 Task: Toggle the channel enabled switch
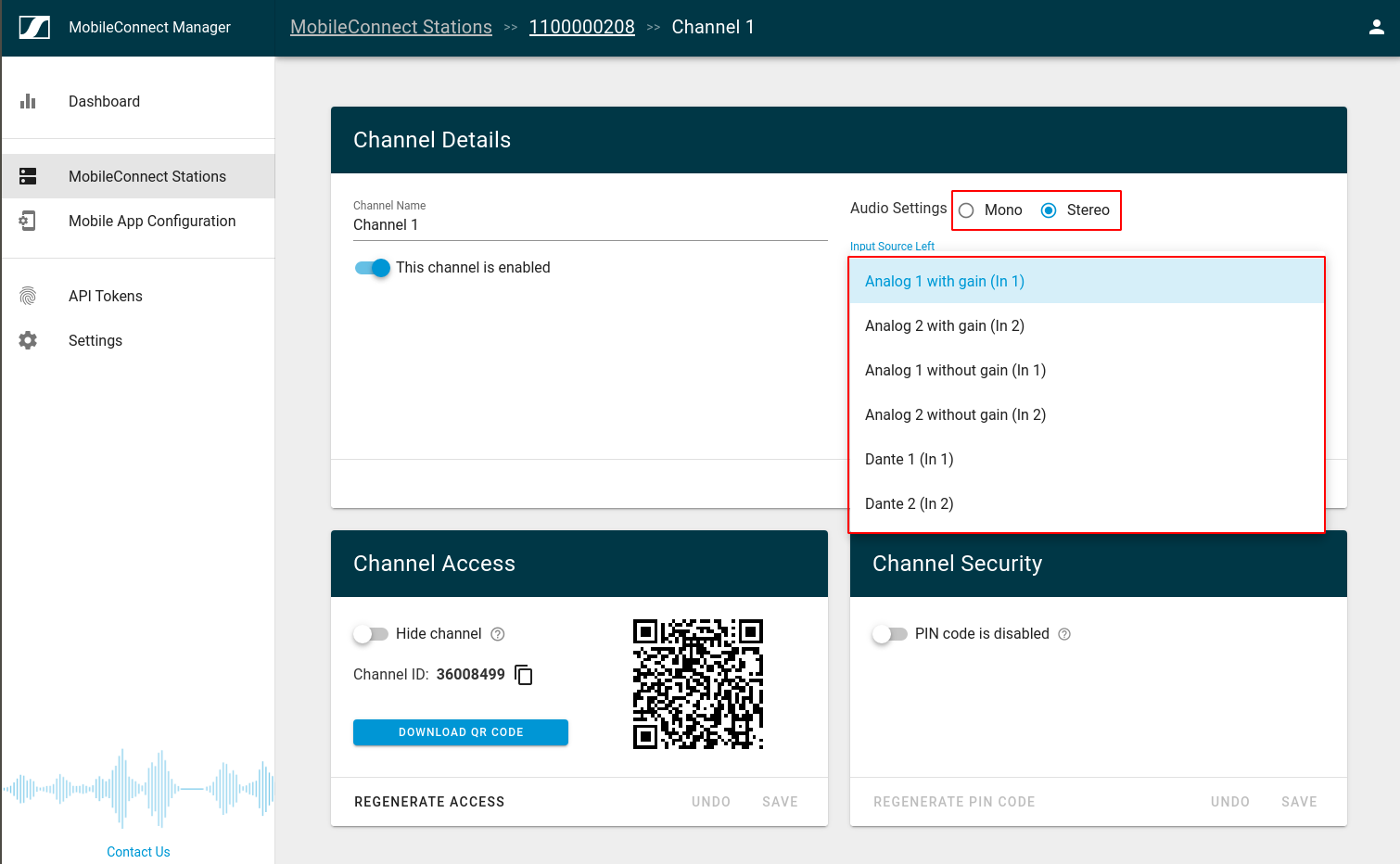373,268
